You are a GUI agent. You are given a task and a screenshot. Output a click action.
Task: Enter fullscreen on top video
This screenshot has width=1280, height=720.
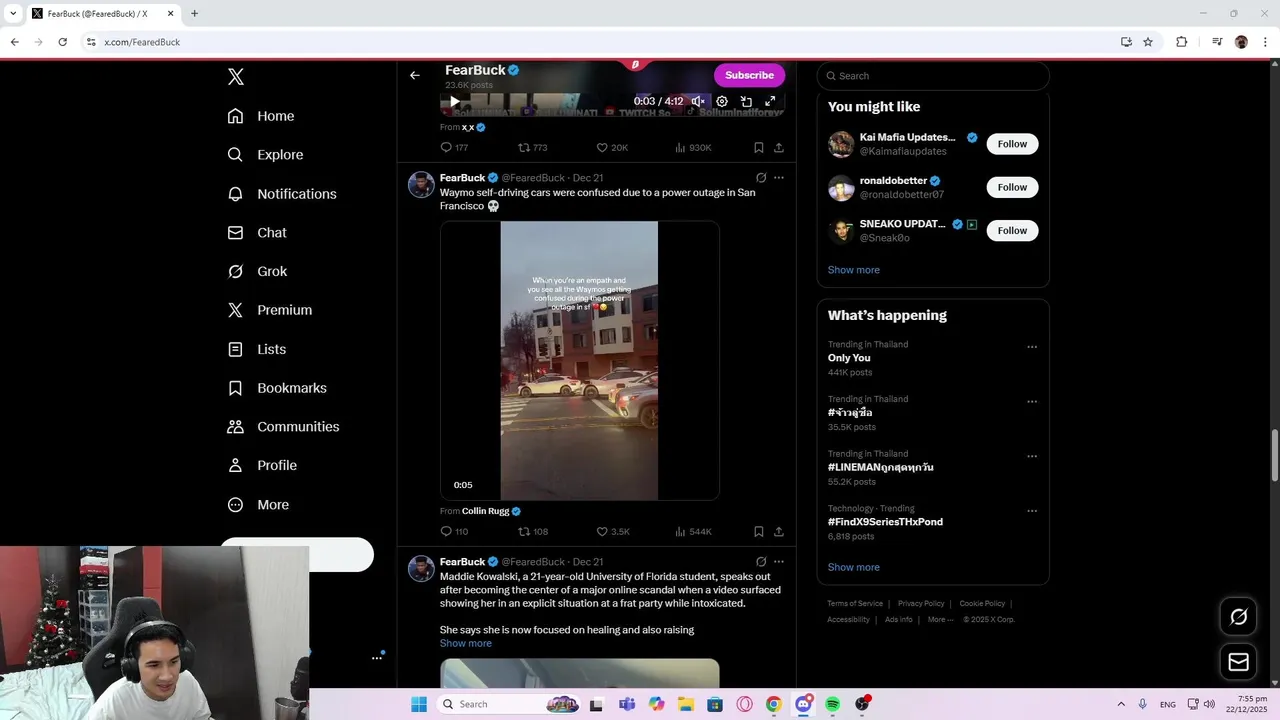click(770, 101)
